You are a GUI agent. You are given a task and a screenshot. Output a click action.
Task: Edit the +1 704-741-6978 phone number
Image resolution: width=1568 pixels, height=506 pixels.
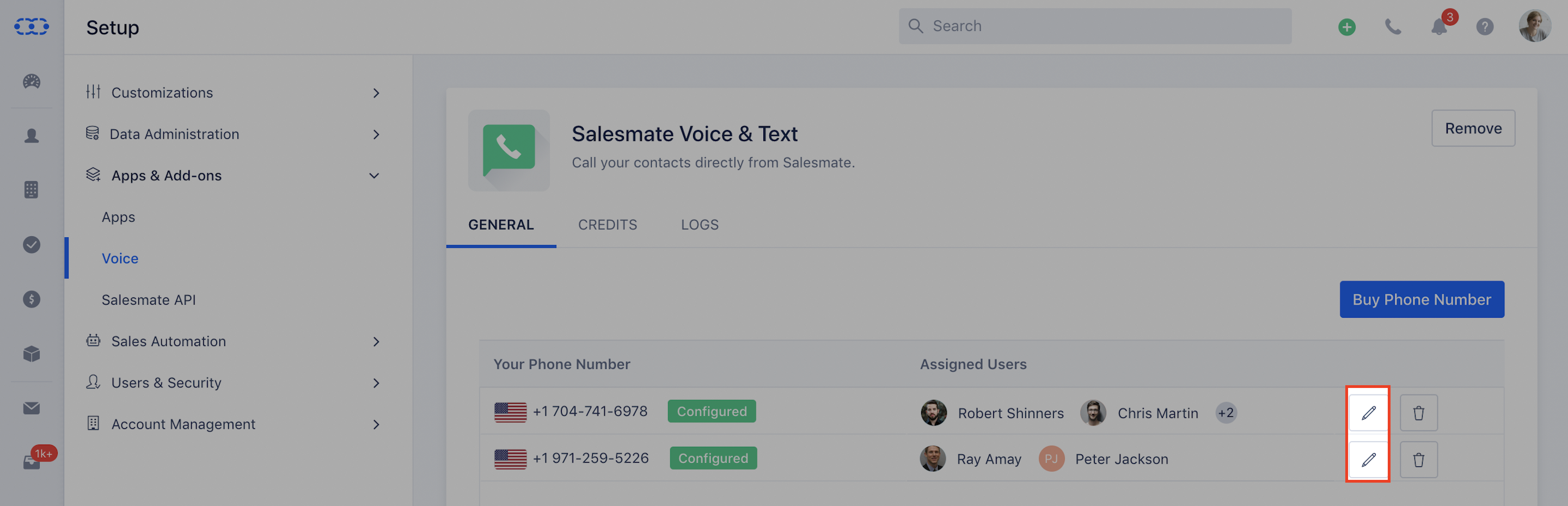point(1368,413)
